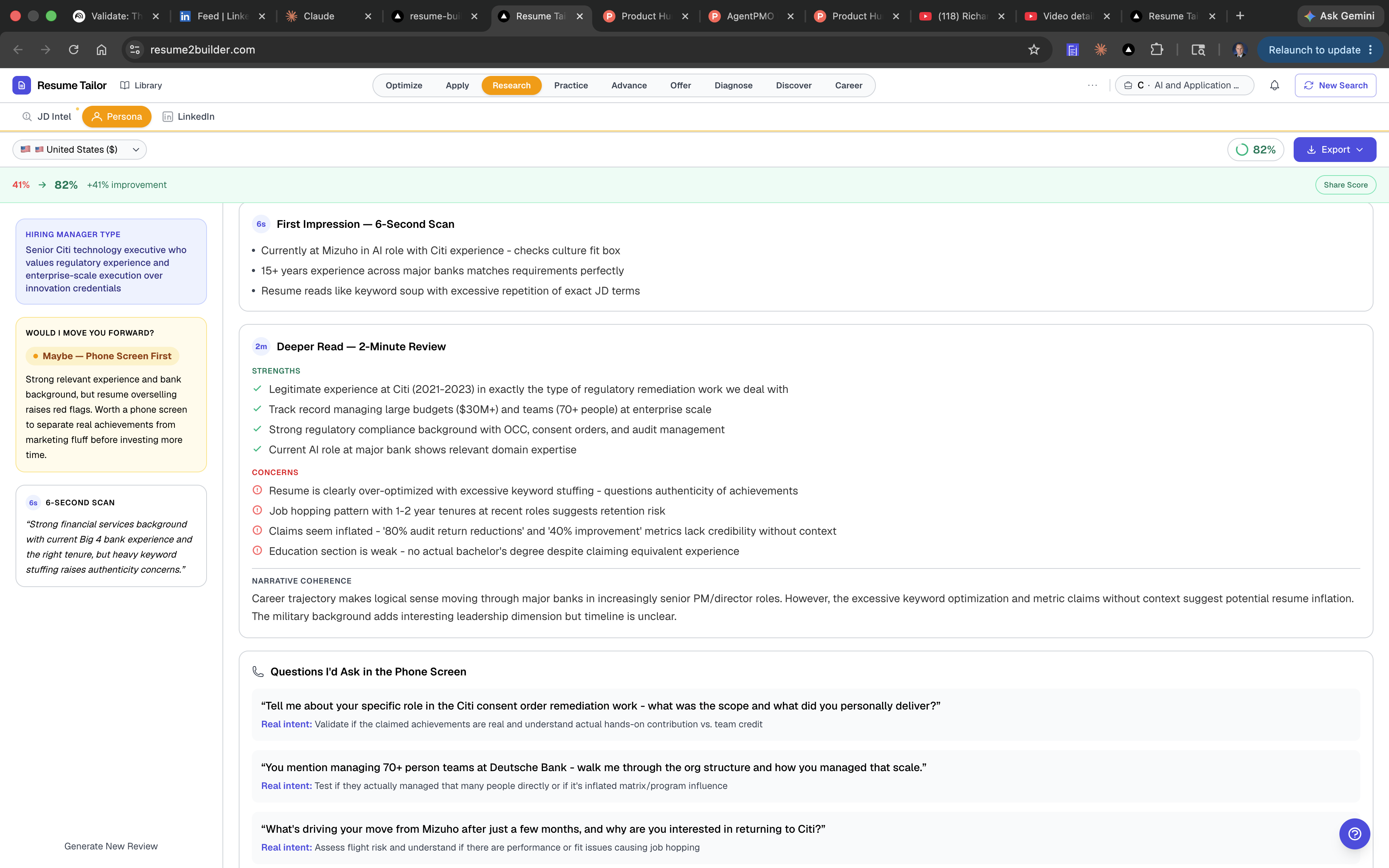Reload the page

click(x=74, y=50)
